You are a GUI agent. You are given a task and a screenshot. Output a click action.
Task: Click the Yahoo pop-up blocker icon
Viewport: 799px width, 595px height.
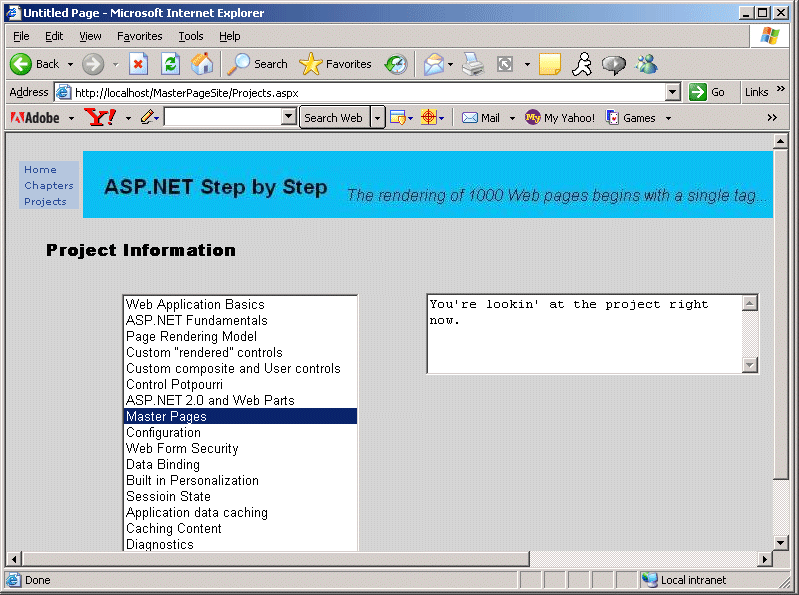pyautogui.click(x=398, y=118)
